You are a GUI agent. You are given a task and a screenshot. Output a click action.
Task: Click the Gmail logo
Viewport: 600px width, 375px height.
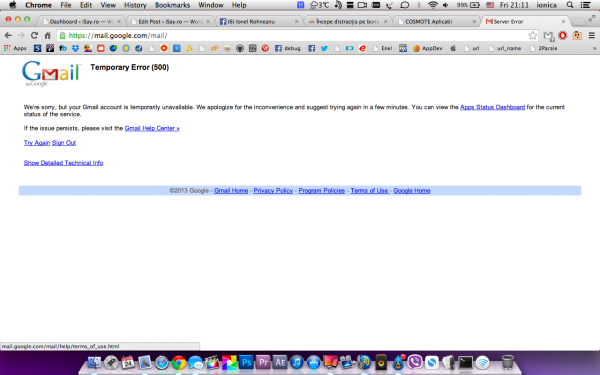click(x=51, y=73)
